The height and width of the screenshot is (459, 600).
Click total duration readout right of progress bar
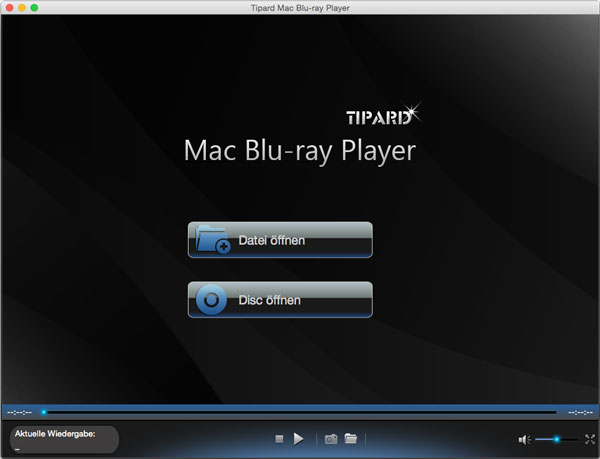click(580, 412)
